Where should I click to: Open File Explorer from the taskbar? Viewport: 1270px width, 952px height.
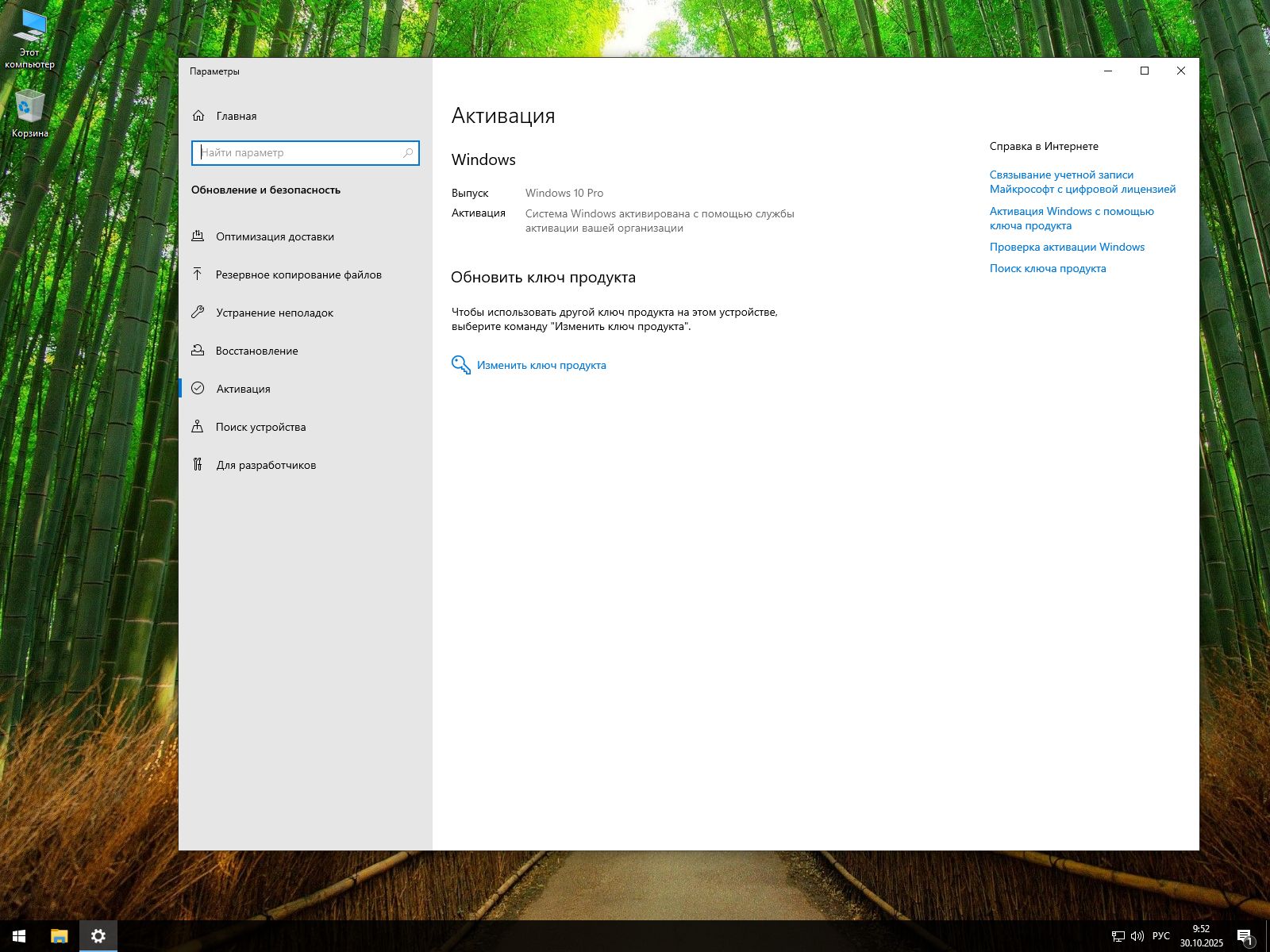point(59,936)
